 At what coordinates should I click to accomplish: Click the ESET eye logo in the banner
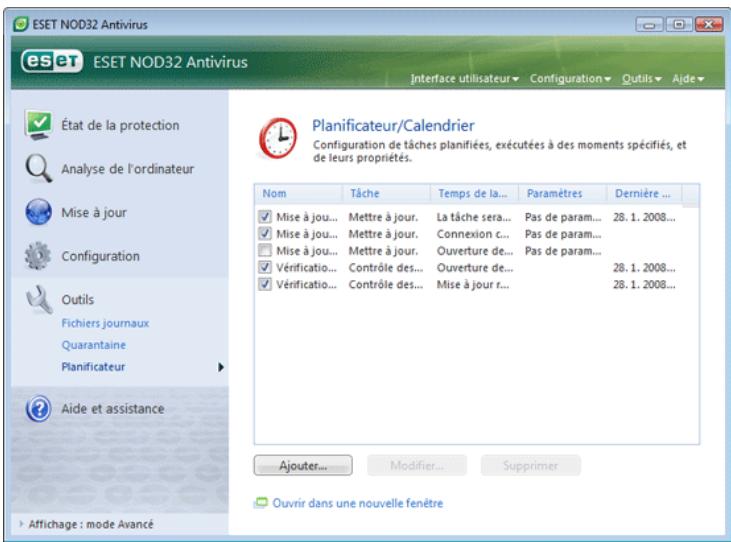click(x=52, y=62)
